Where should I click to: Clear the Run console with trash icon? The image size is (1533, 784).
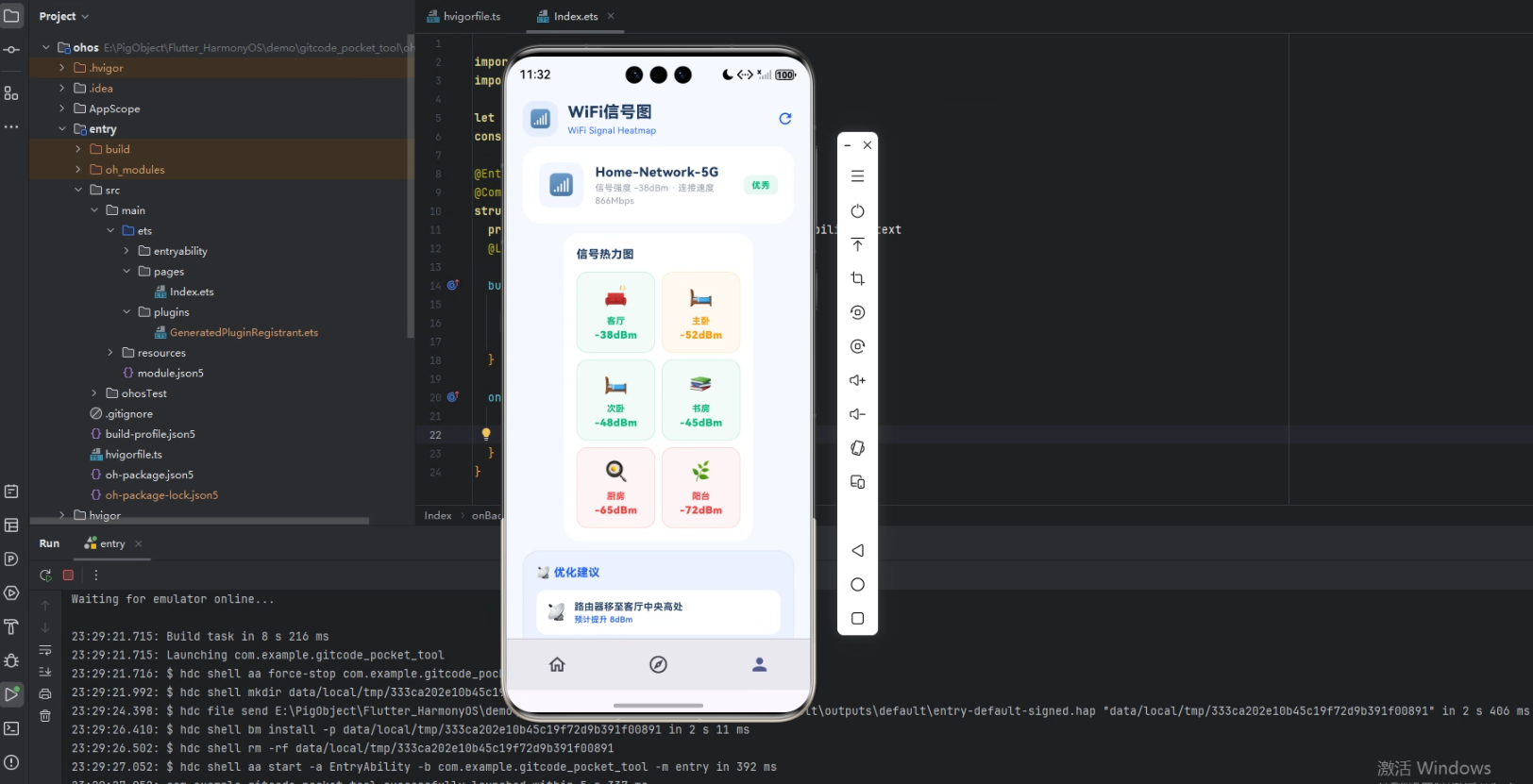[45, 716]
